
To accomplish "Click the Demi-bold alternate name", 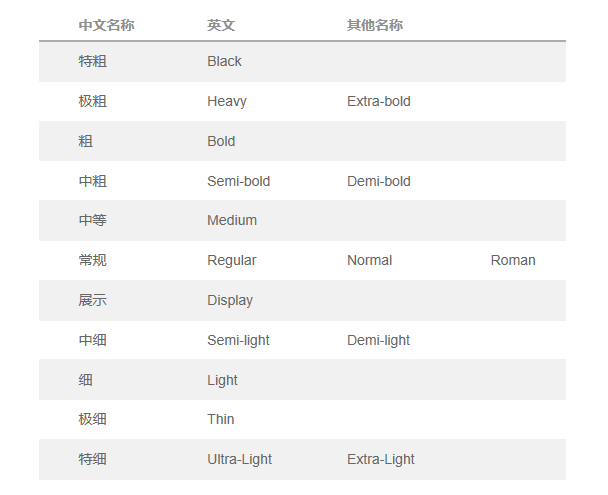I will pyautogui.click(x=378, y=181).
